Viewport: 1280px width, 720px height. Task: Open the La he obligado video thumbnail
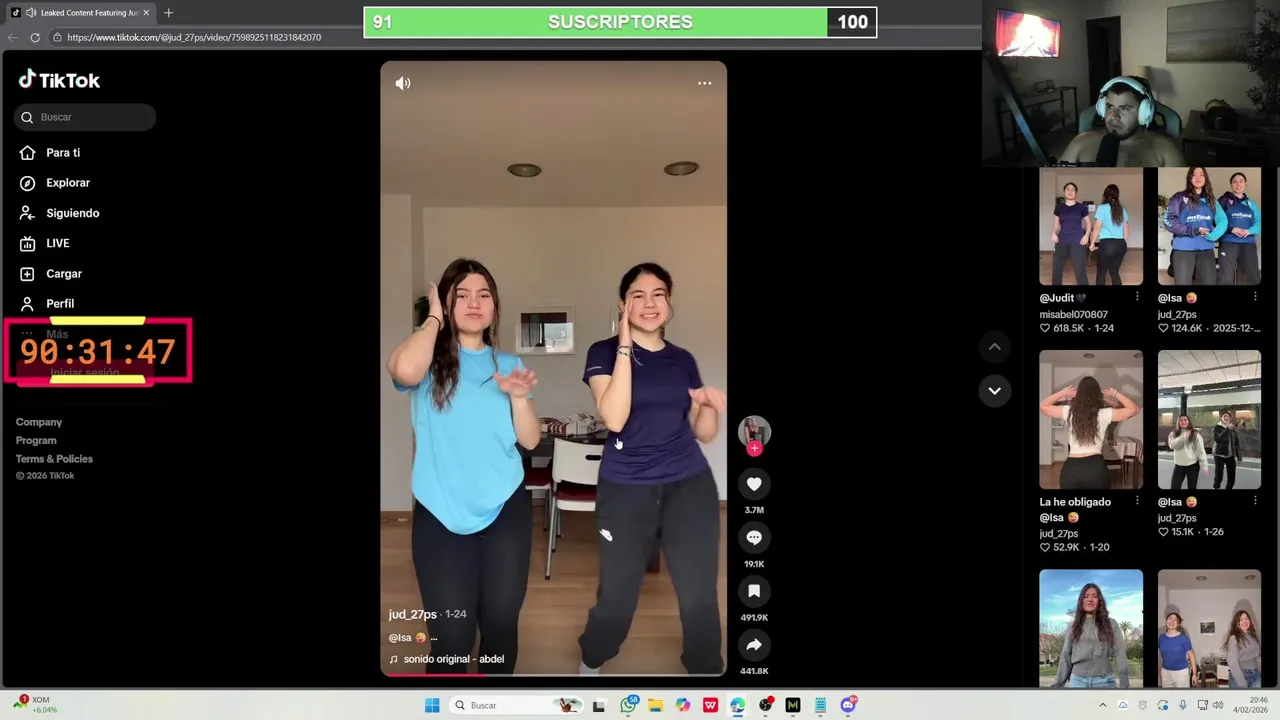(x=1091, y=419)
